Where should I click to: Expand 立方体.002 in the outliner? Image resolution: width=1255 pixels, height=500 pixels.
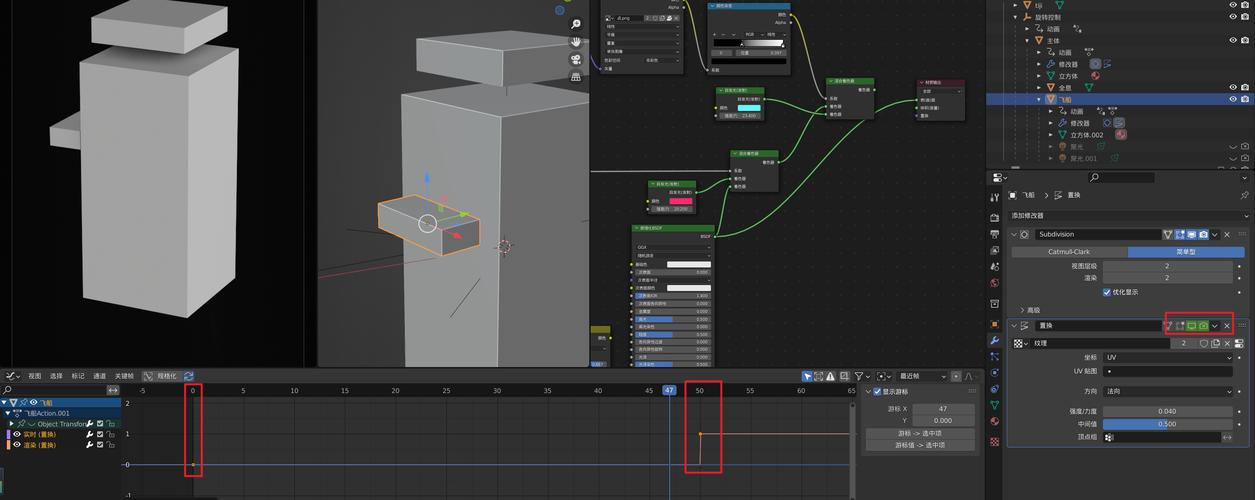point(1051,134)
